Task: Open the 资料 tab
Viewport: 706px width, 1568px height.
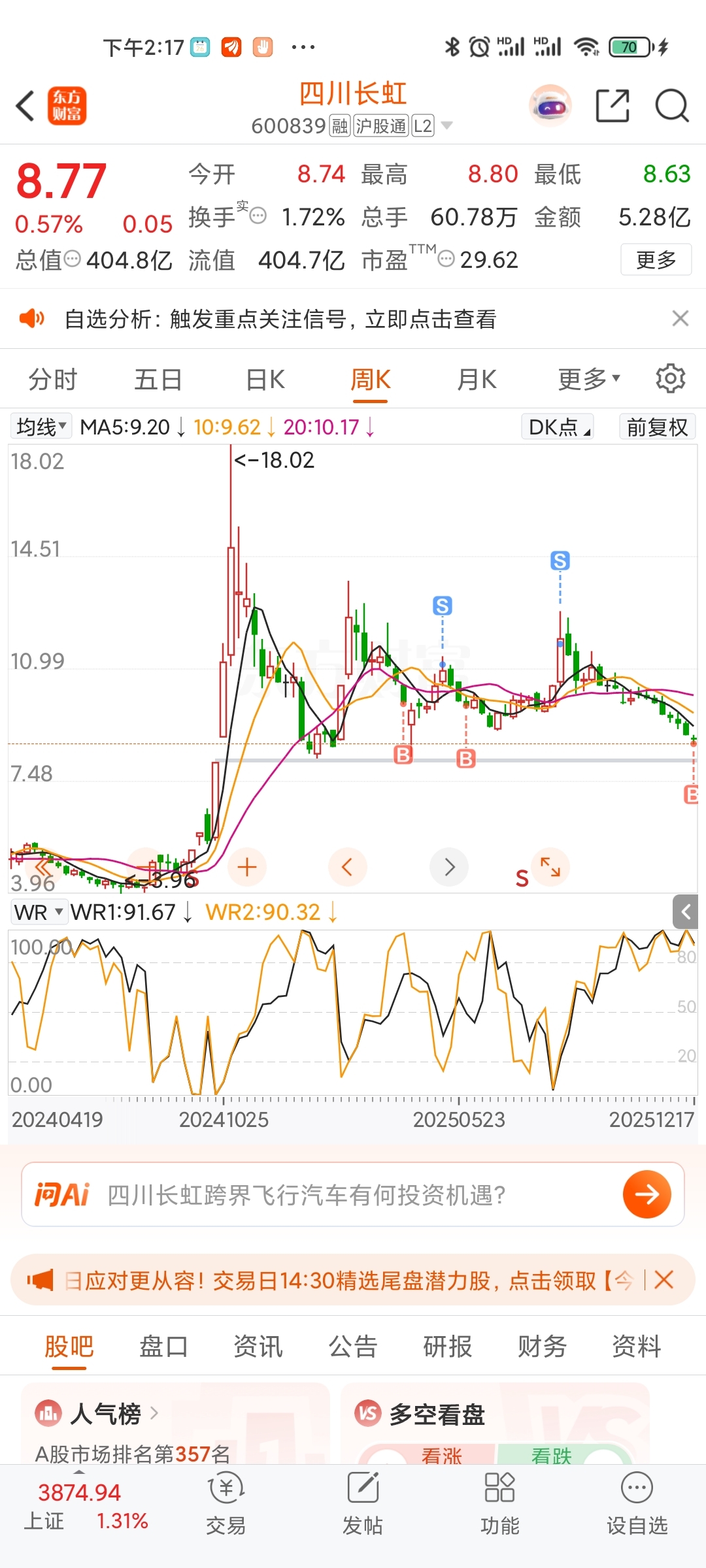Action: (x=637, y=1347)
